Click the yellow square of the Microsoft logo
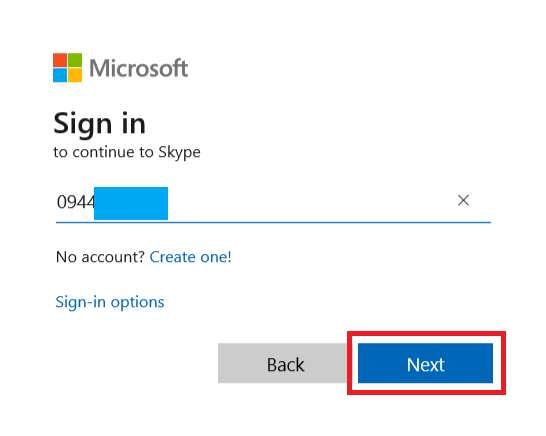 (75, 75)
